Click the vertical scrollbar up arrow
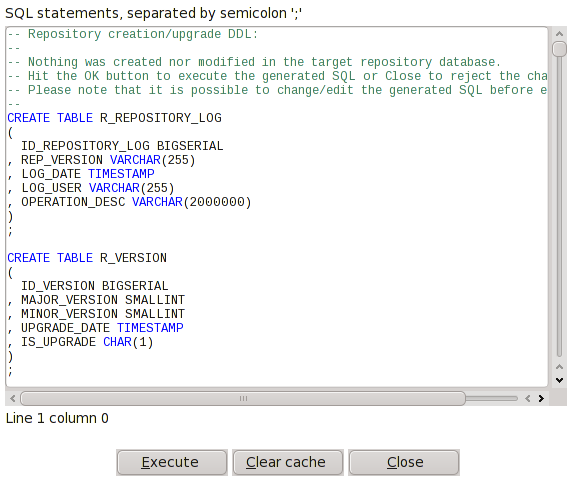The height and width of the screenshot is (481, 577). point(559,34)
